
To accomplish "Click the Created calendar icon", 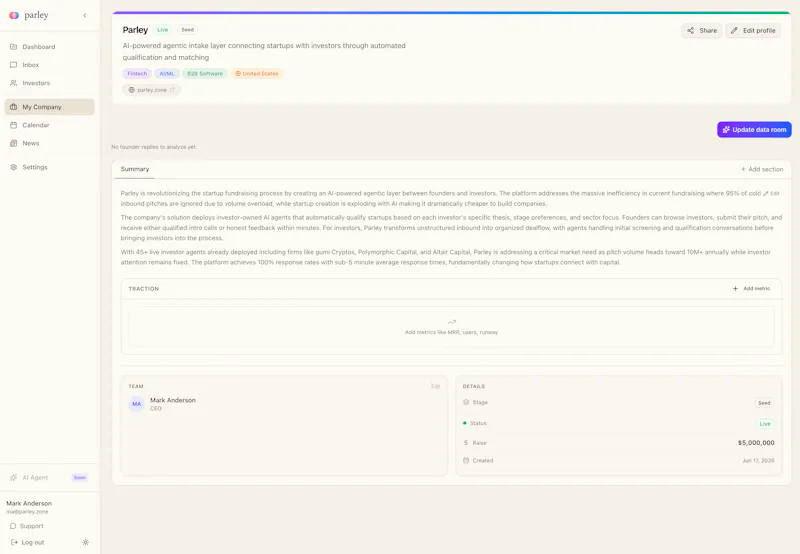I will click(x=466, y=460).
